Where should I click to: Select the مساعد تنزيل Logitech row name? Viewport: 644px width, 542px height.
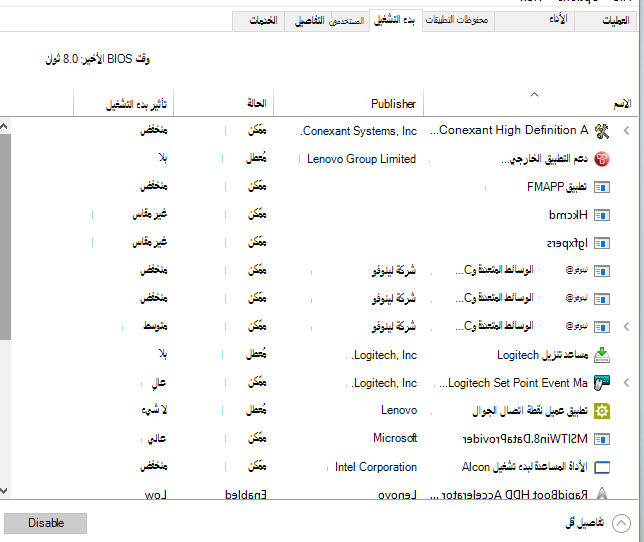click(543, 355)
